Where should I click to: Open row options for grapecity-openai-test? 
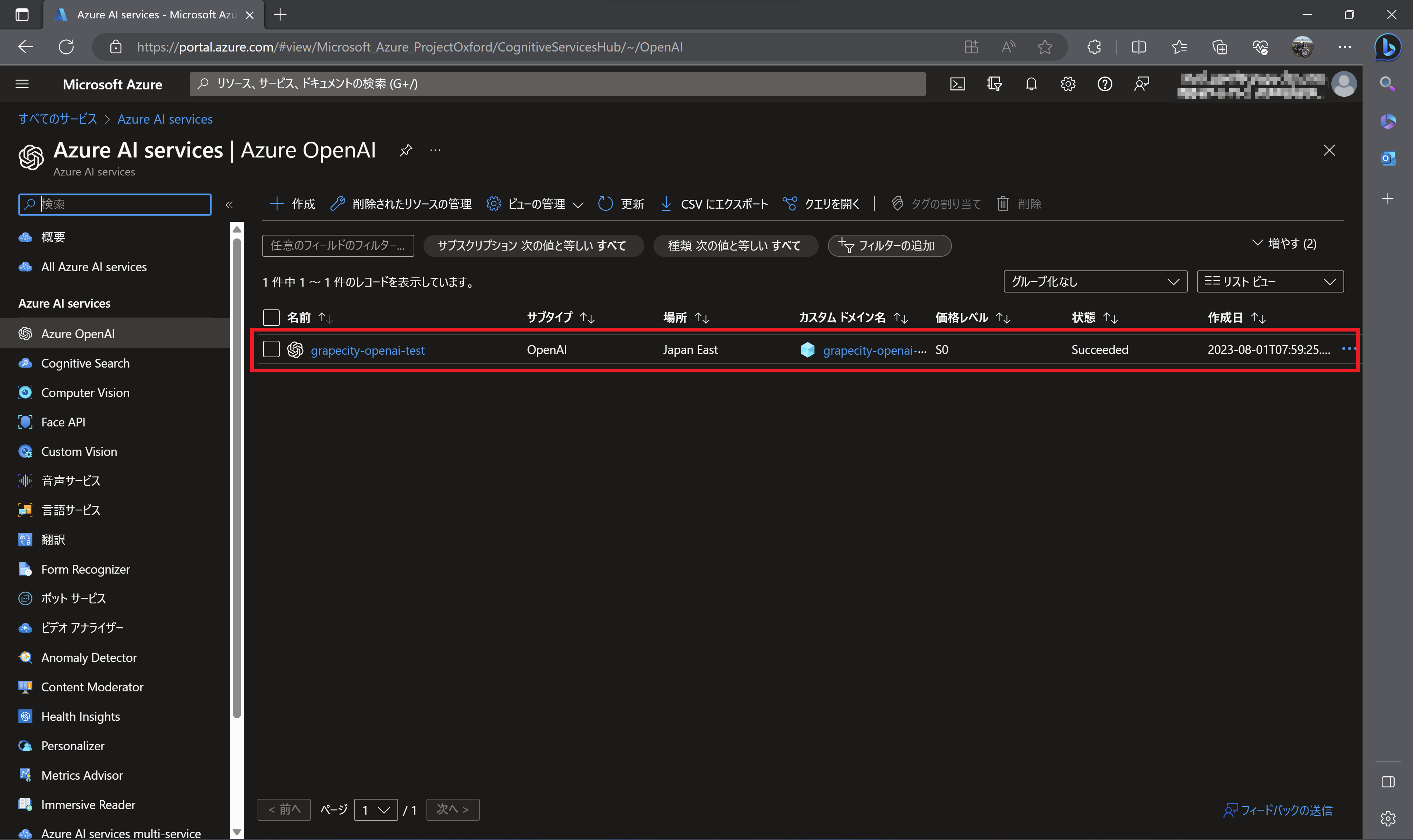[x=1349, y=349]
